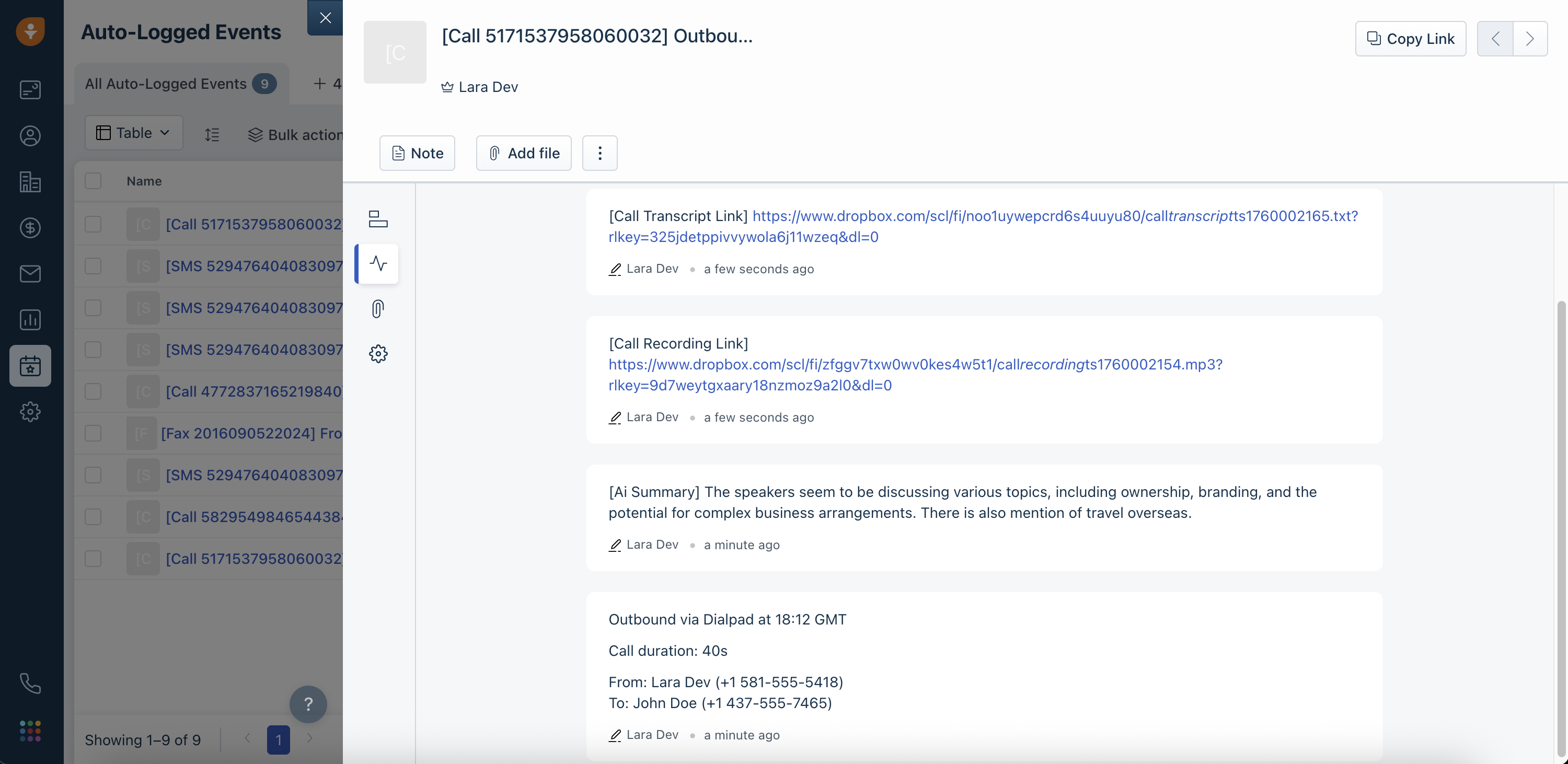The image size is (1568, 764).
Task: Open the reports chart icon in sidebar
Action: 30,320
